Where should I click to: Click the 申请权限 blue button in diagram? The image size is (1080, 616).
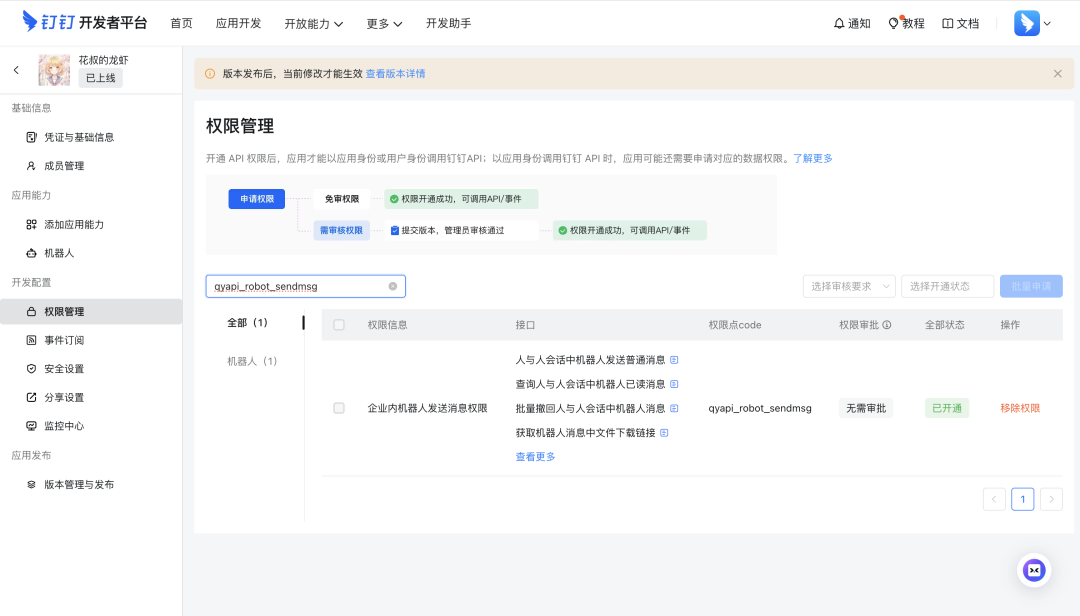257,199
